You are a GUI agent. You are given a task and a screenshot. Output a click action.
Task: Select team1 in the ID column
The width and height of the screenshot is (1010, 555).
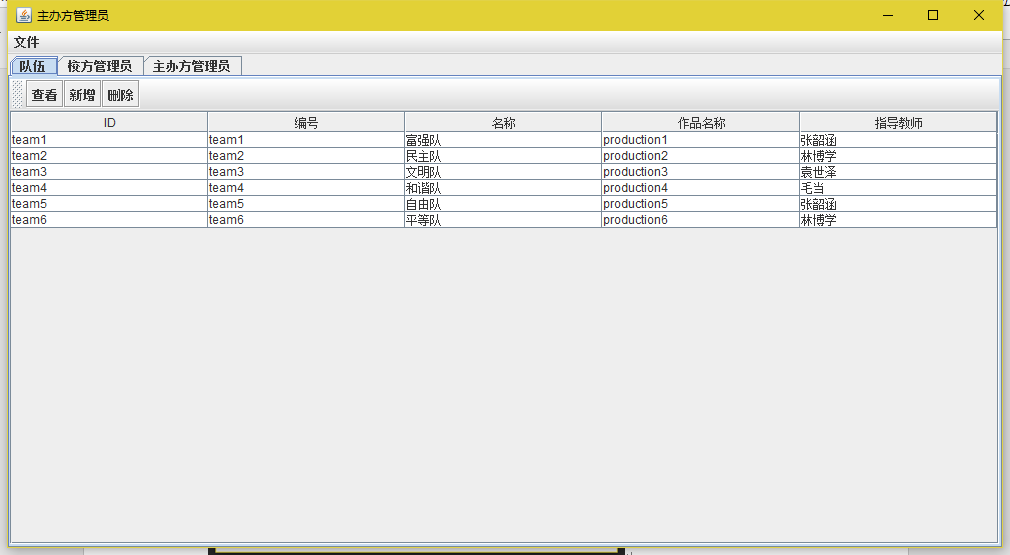[109, 140]
